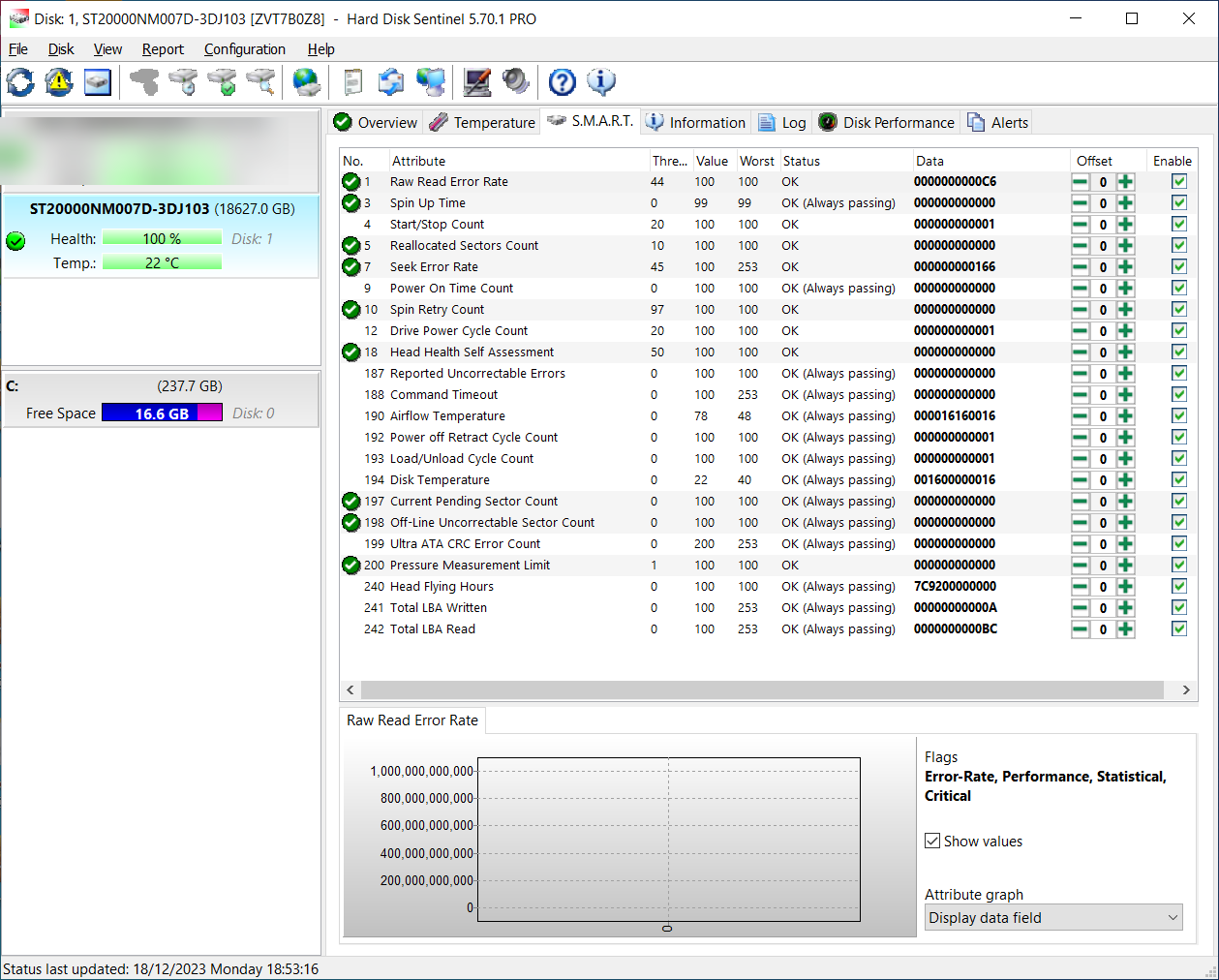Open the Attribute graph dropdown
The image size is (1219, 980).
tap(1053, 918)
